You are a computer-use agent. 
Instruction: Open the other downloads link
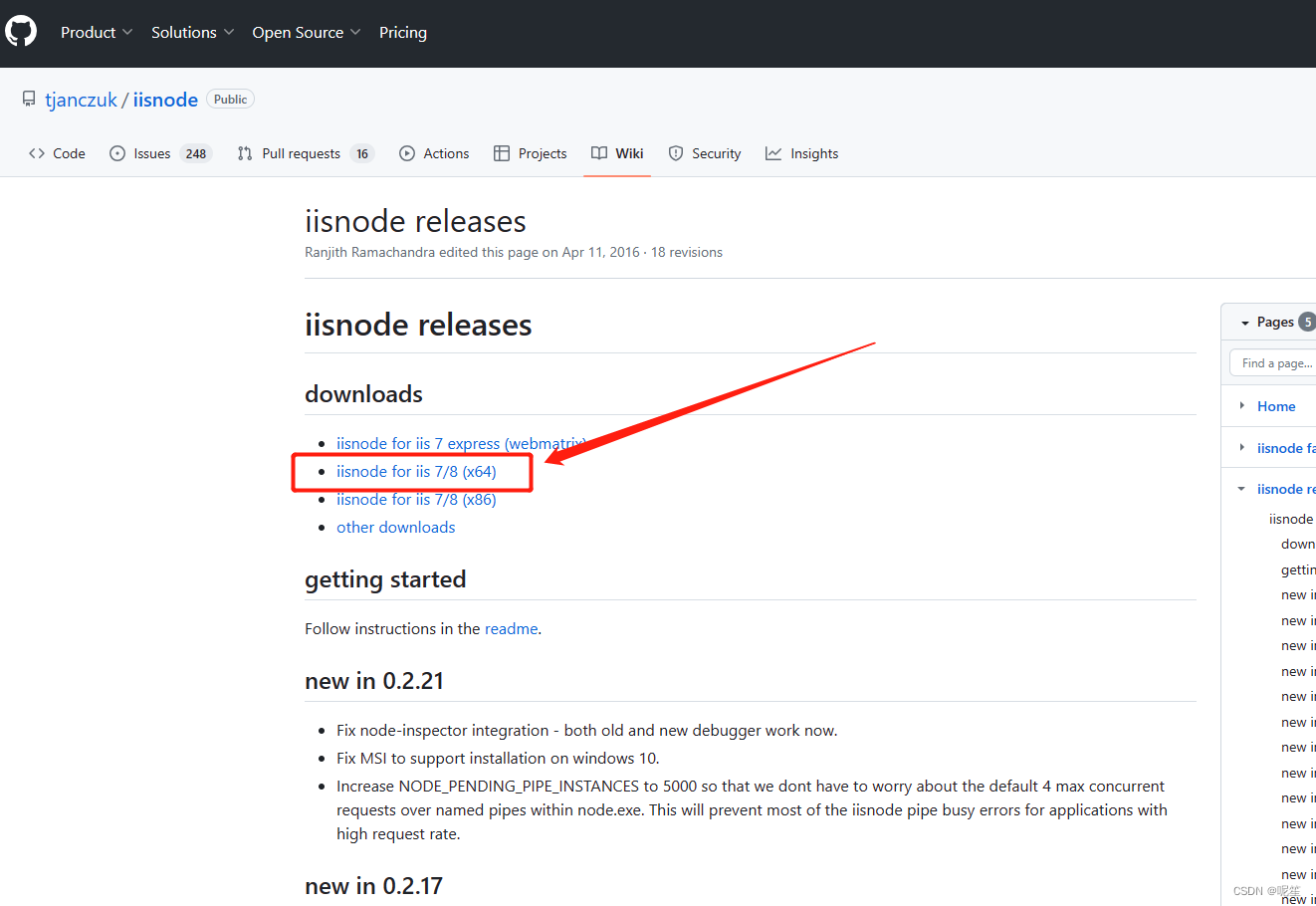click(x=395, y=528)
